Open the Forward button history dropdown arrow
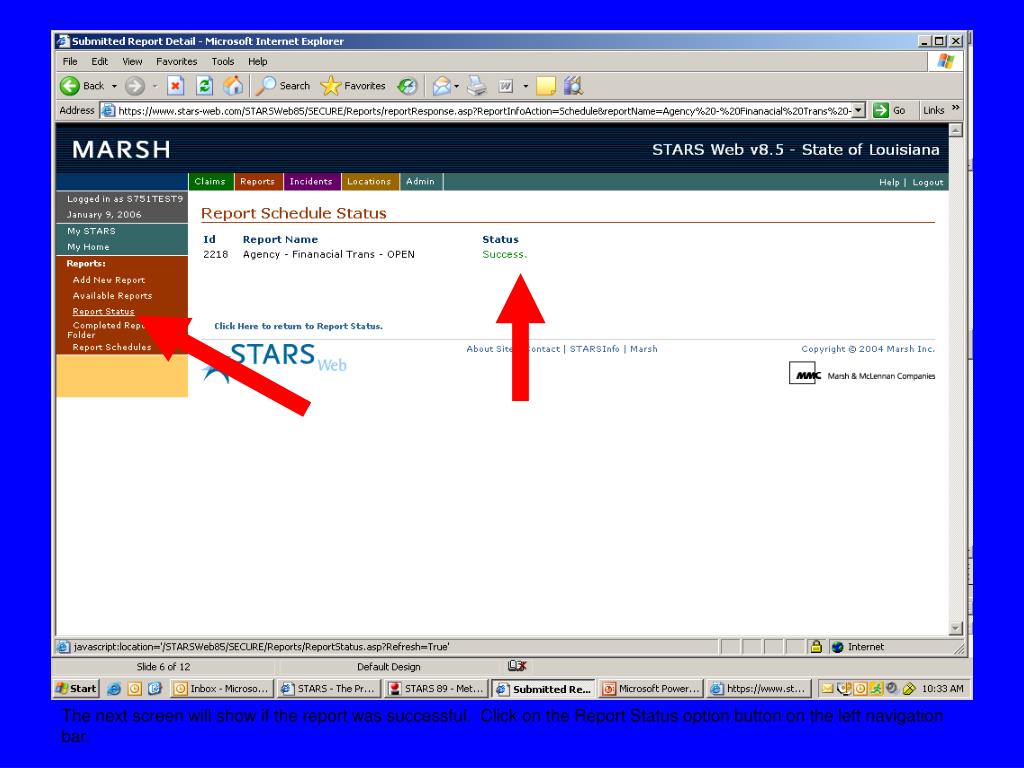Screen dimensions: 1024x768 click(x=155, y=86)
